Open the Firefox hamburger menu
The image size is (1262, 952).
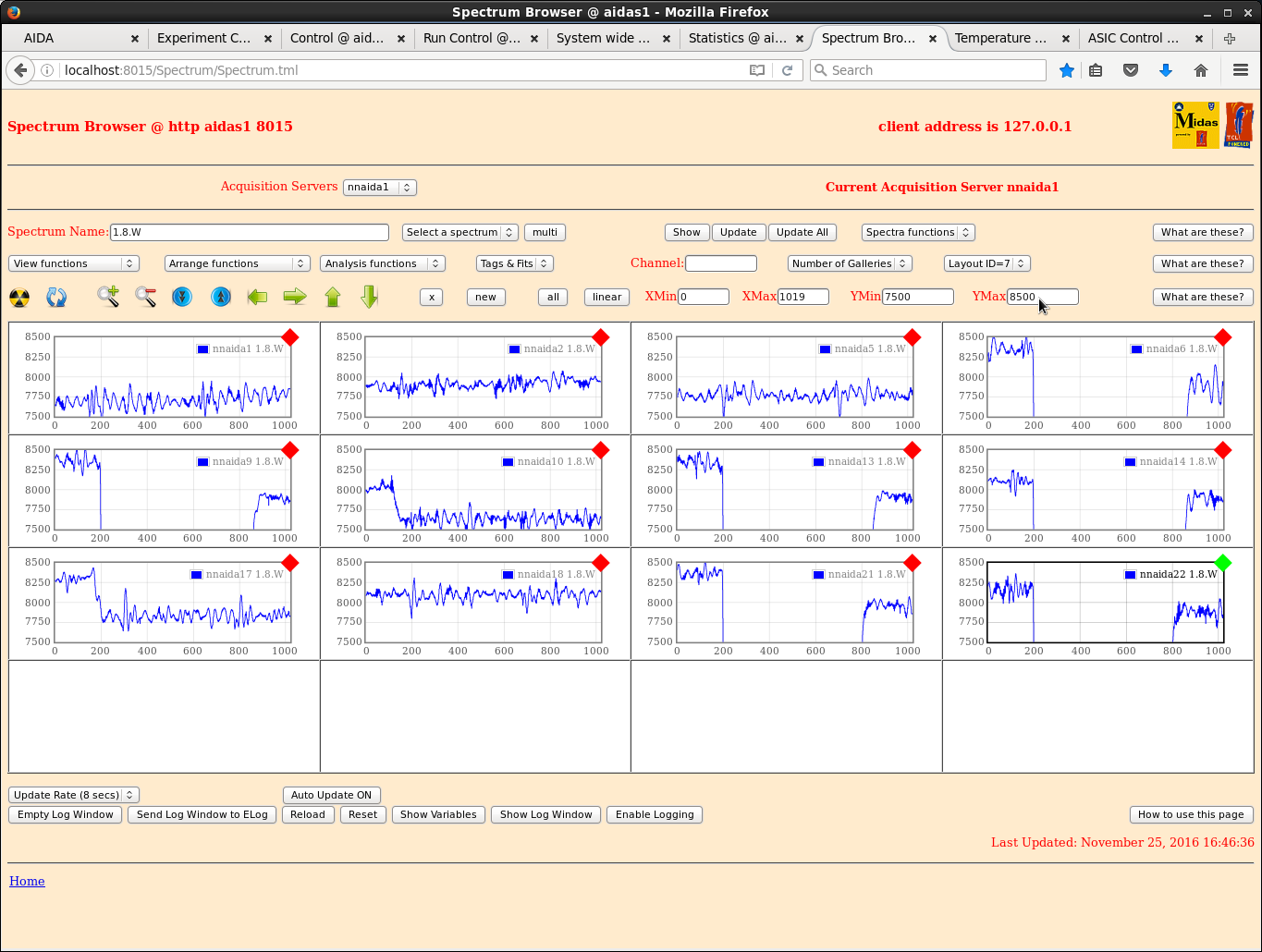[x=1241, y=70]
